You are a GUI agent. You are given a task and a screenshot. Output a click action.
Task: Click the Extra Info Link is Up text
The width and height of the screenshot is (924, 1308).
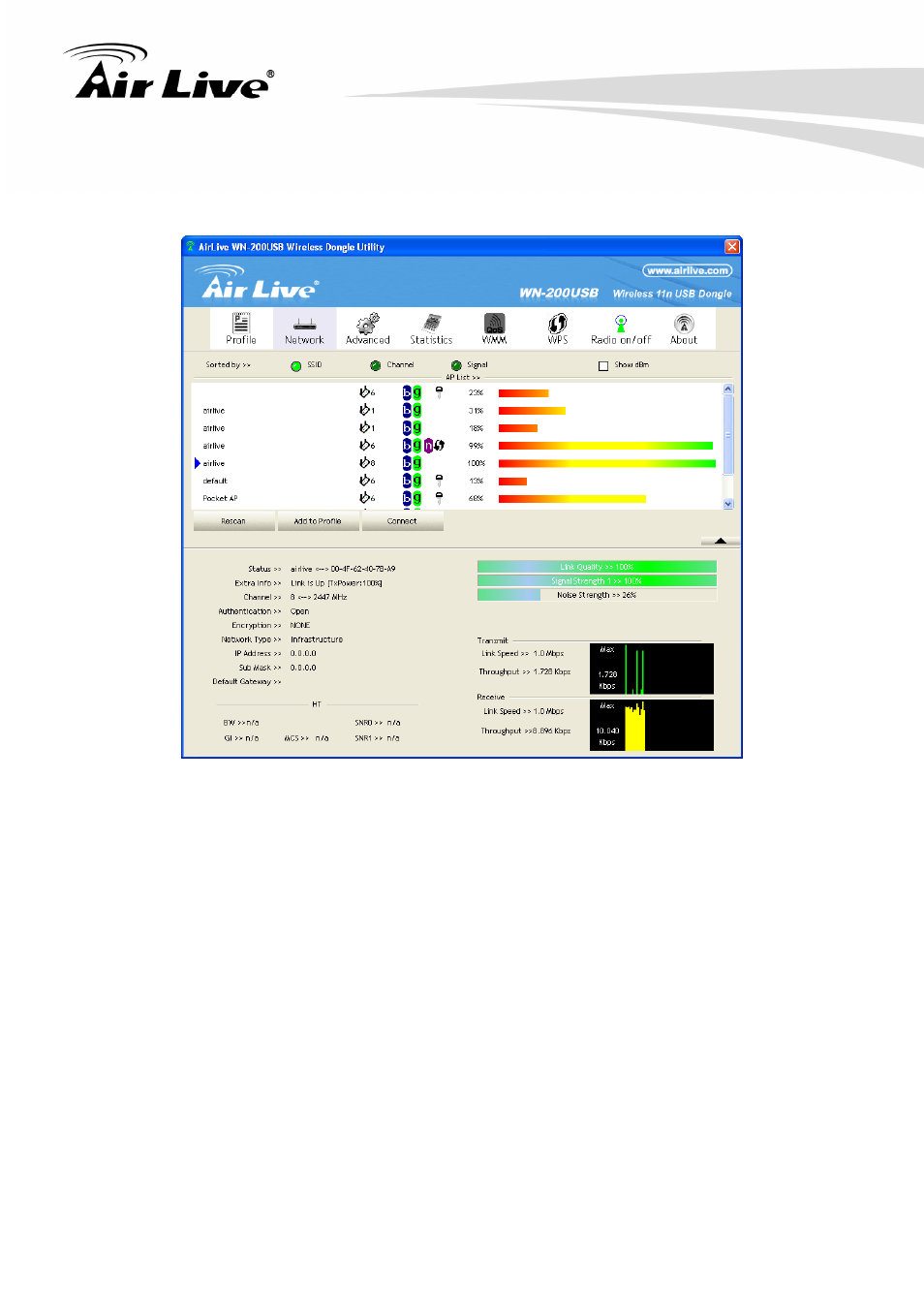click(336, 583)
